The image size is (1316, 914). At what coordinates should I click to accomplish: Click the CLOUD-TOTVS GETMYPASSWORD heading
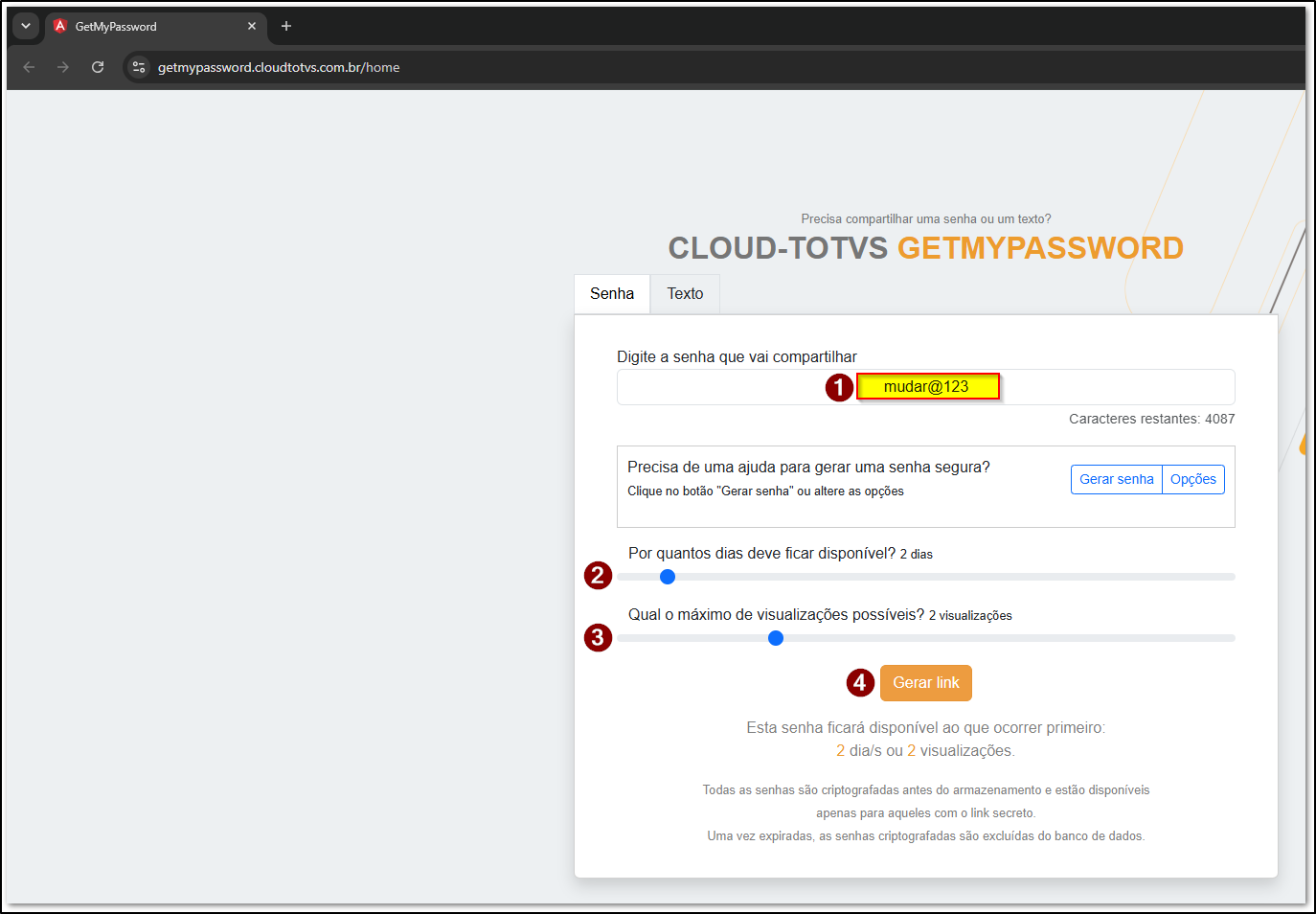(925, 248)
